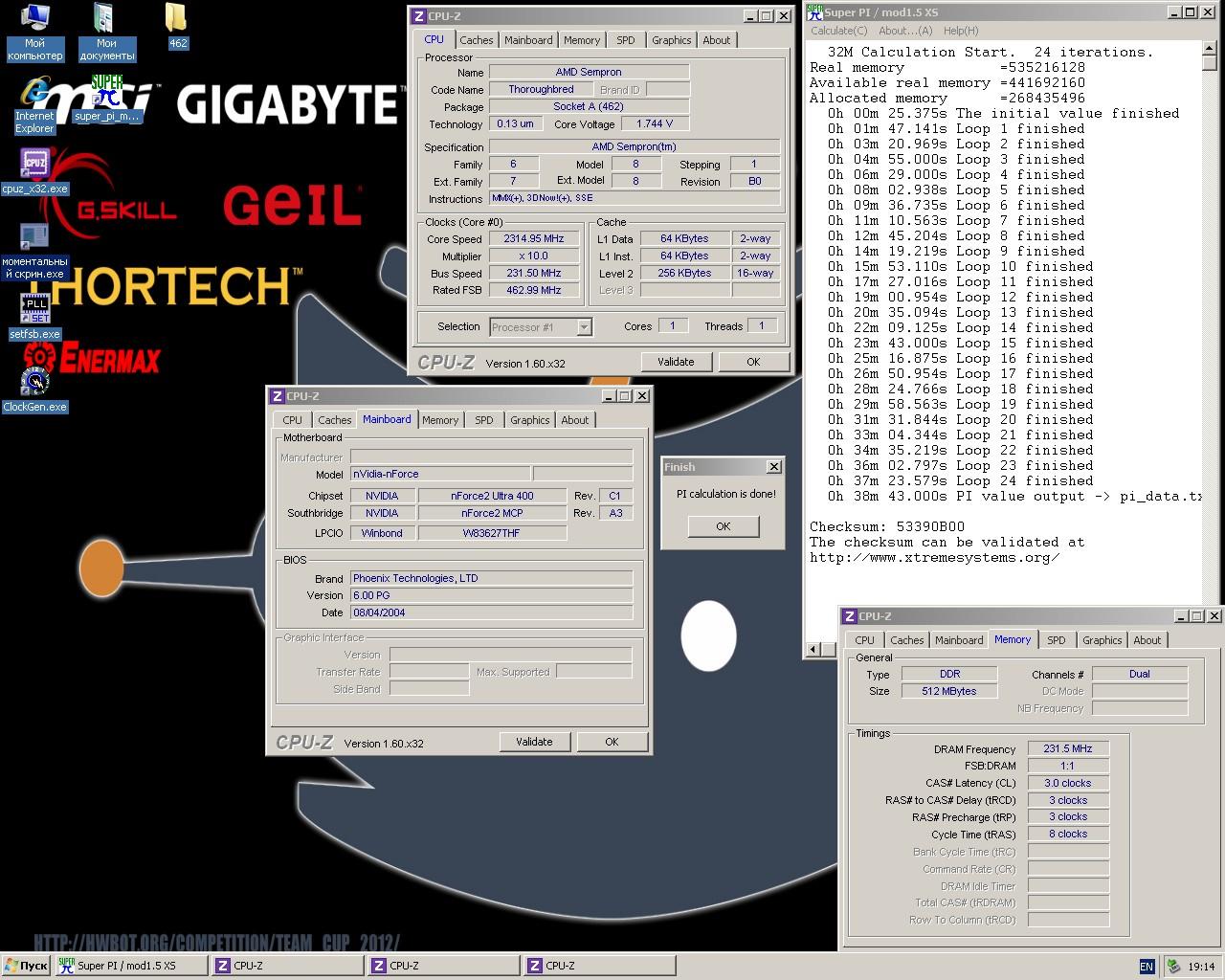Open Mainboard tab in Memory CPU-Z window
This screenshot has width=1225, height=980.
(959, 640)
